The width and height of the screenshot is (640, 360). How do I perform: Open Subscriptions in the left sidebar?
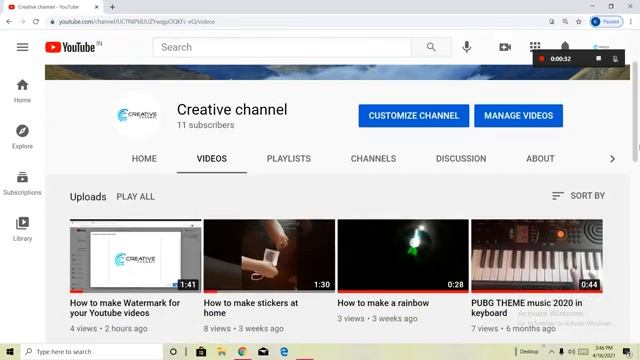click(x=22, y=183)
